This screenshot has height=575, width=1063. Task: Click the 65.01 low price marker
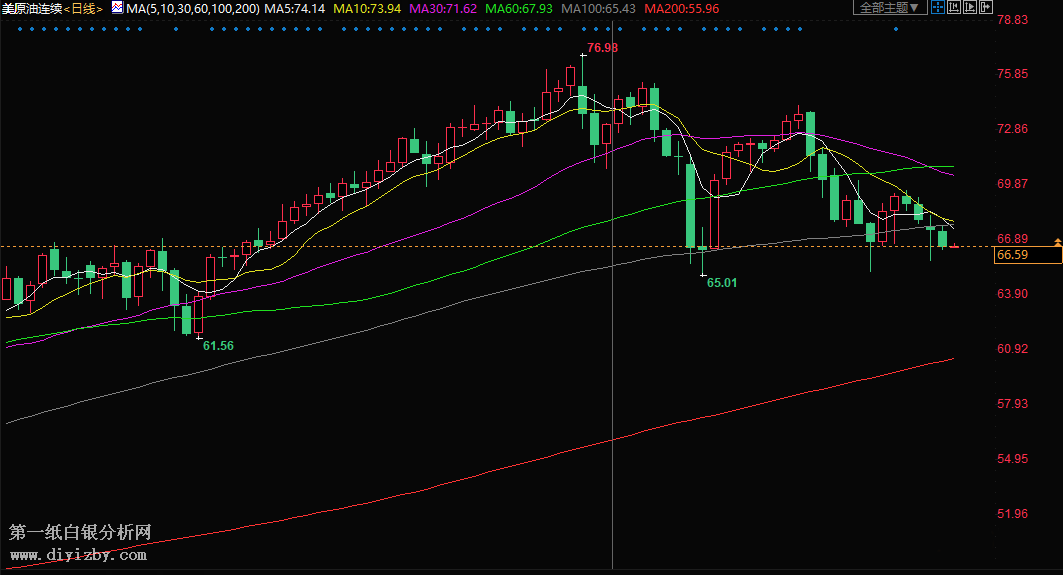722,283
